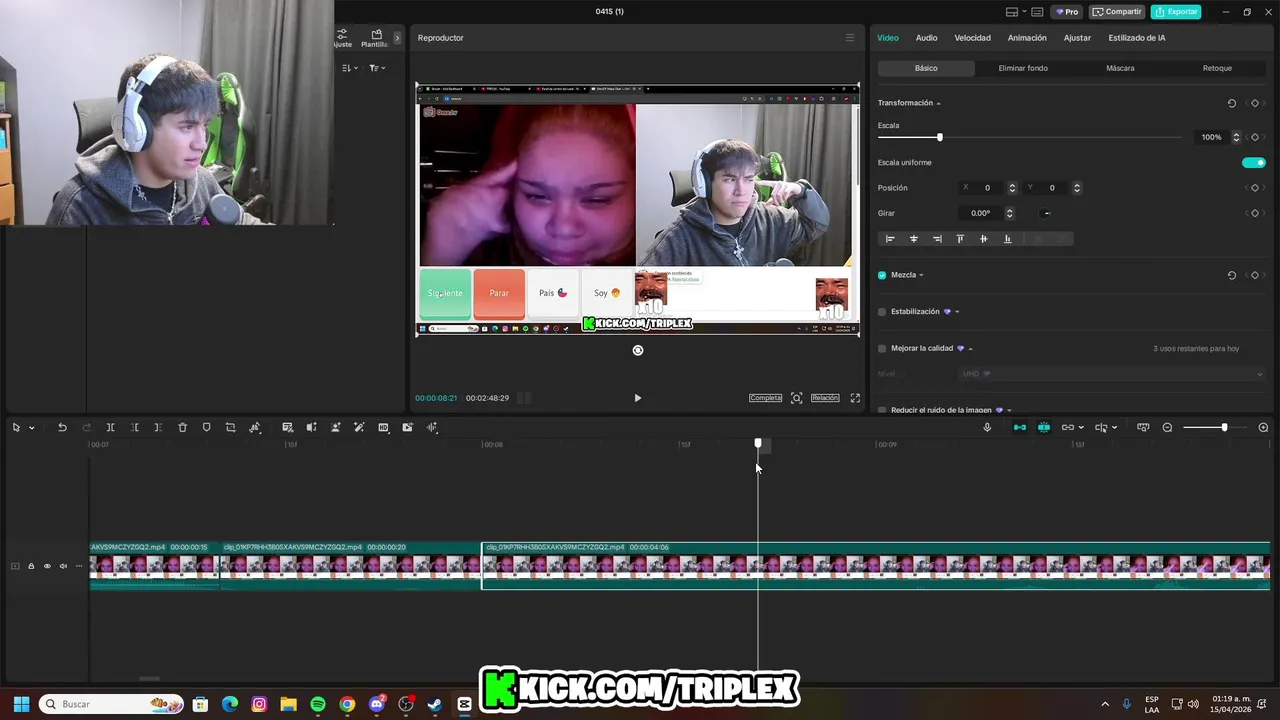Open the Animación tab
Viewport: 1280px width, 720px height.
click(1027, 38)
